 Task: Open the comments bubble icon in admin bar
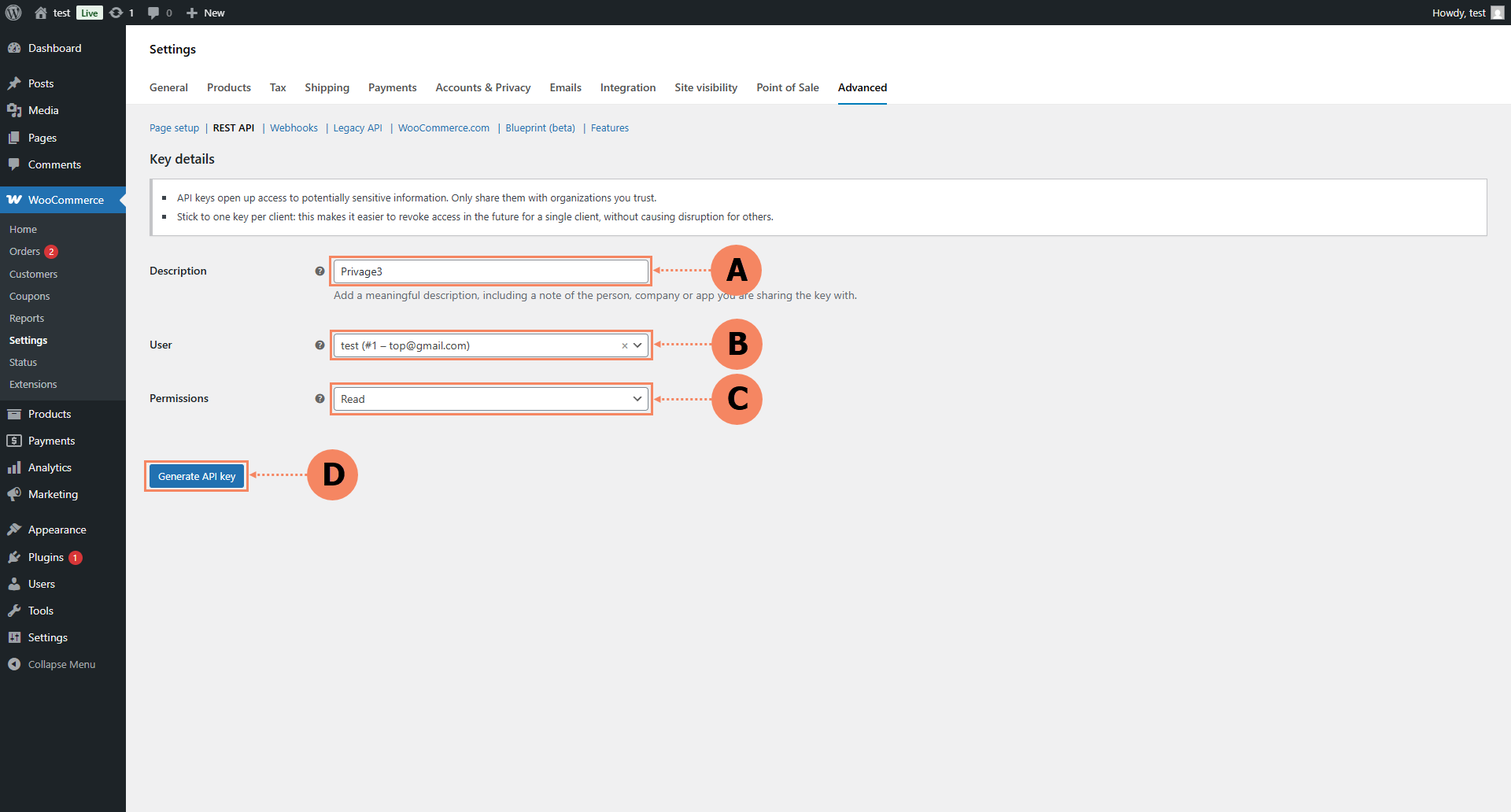(x=153, y=13)
